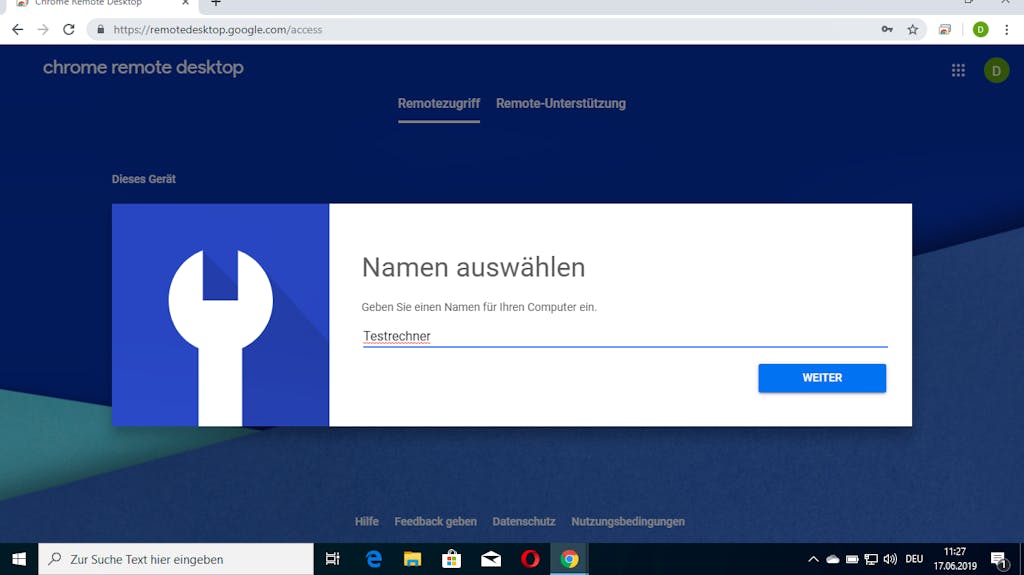The image size is (1024, 575).
Task: Click the computer name field containing Testrechner
Action: 625,336
